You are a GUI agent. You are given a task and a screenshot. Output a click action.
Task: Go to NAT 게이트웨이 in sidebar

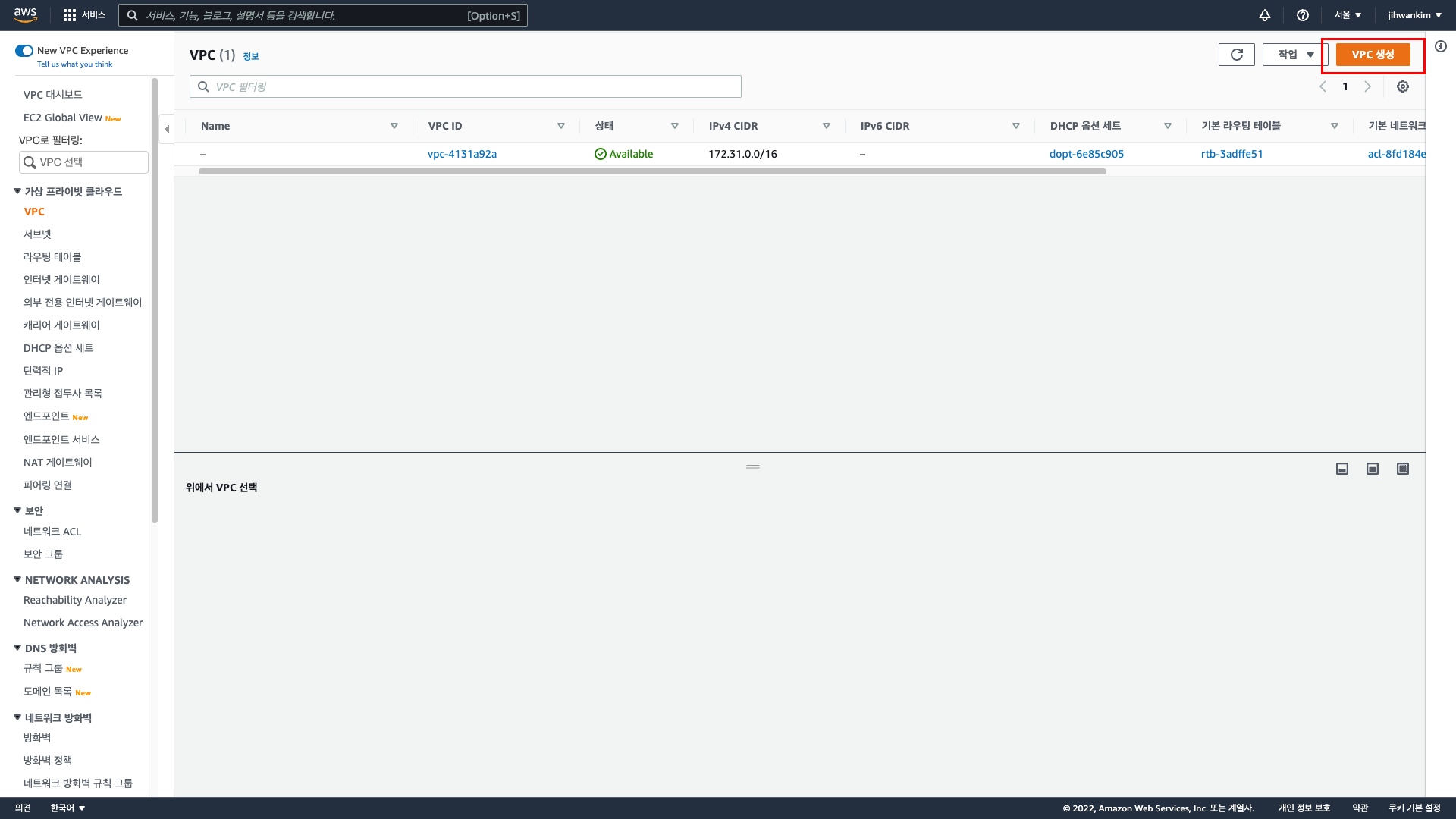(x=58, y=463)
